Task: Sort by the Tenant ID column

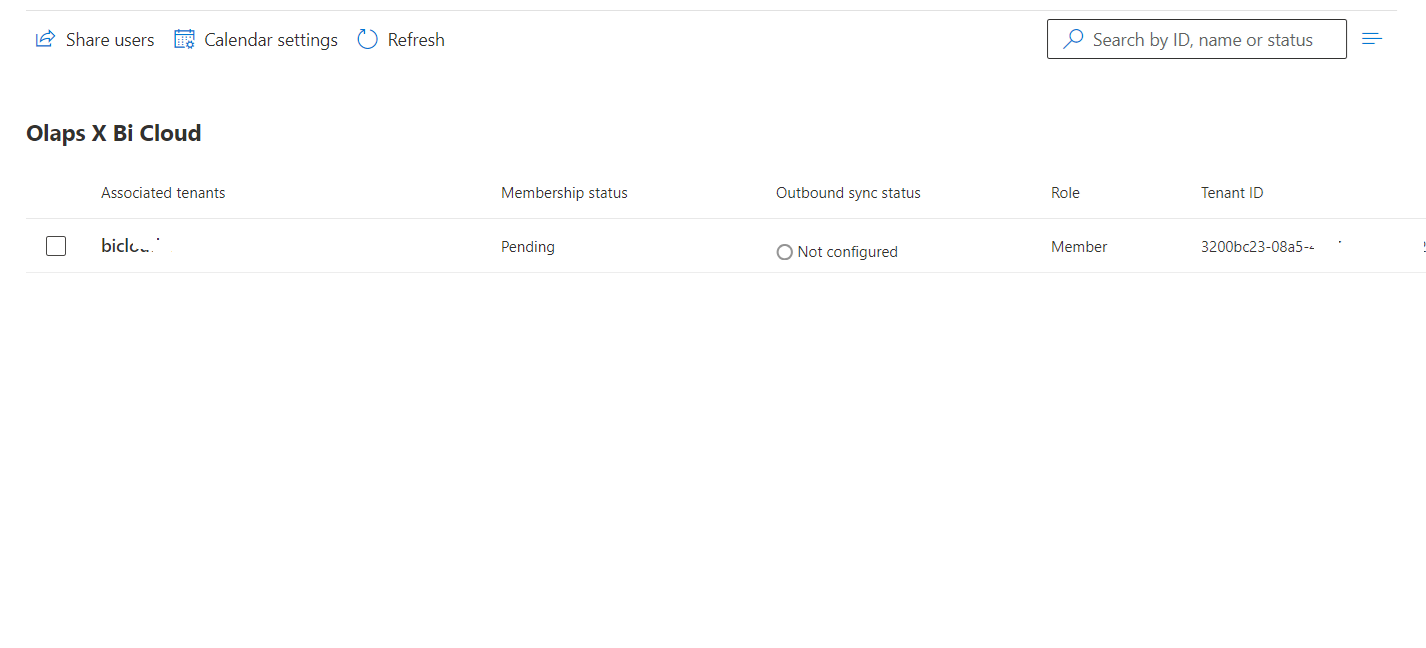Action: pyautogui.click(x=1232, y=192)
